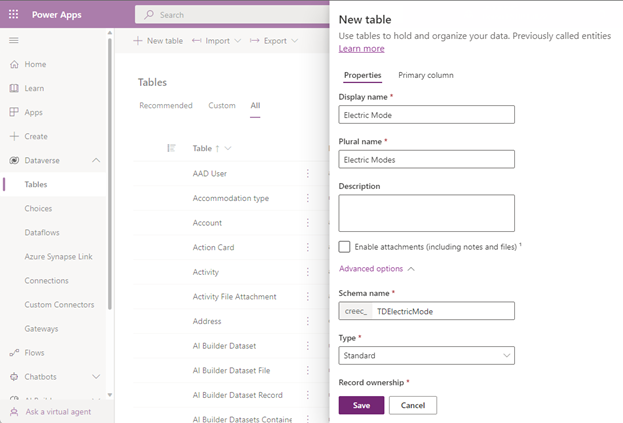623x423 pixels.
Task: Collapse the Dataverse section chevron
Action: click(96, 160)
